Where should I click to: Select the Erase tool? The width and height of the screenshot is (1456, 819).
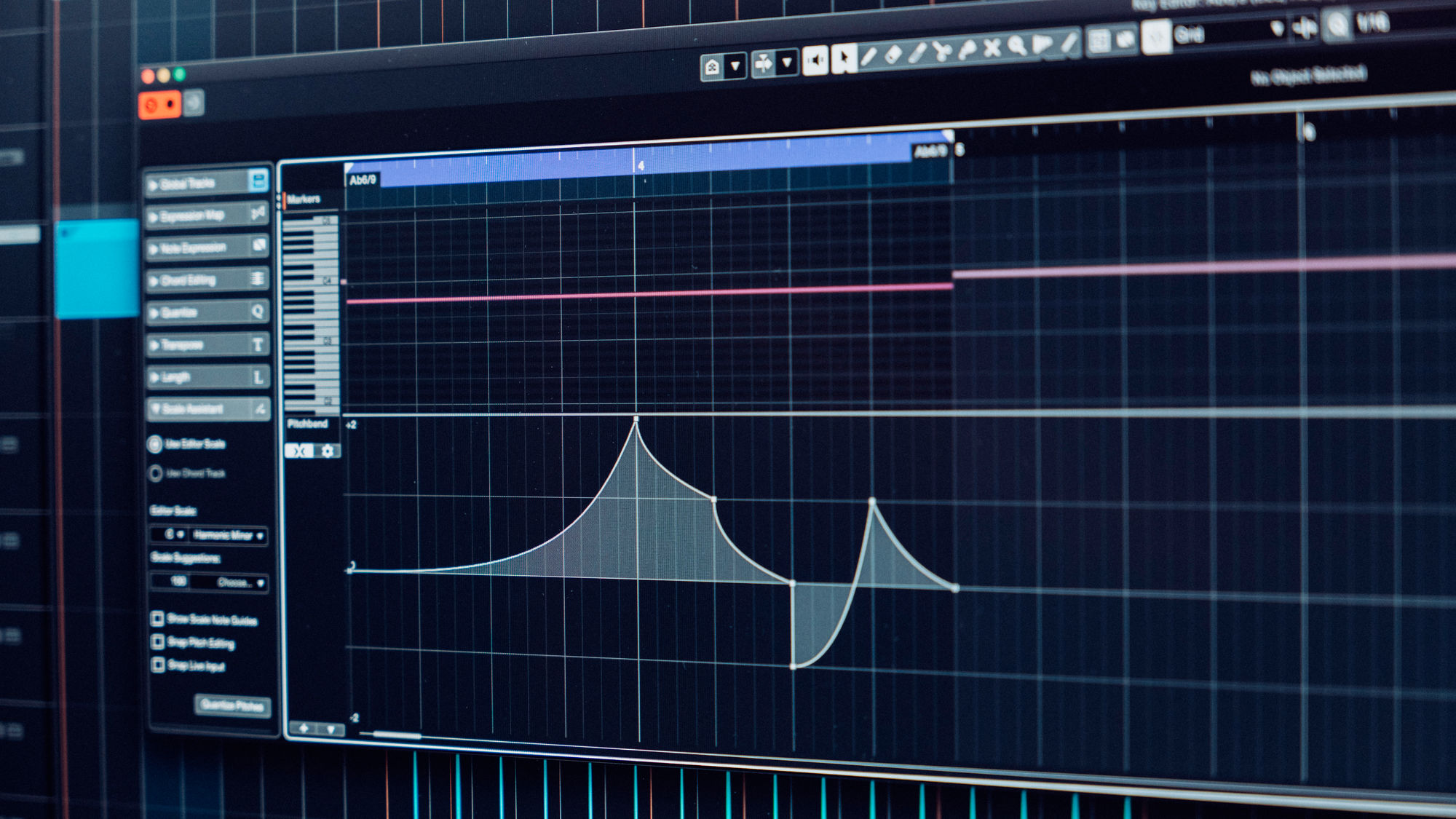(x=893, y=55)
